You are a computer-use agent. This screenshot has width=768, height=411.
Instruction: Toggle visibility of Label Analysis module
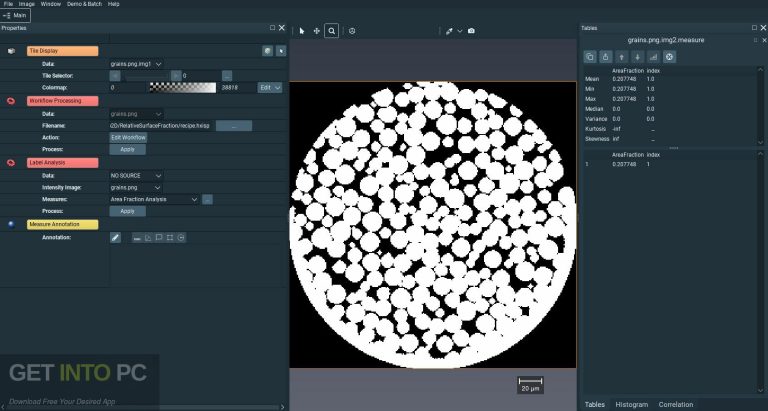coord(11,162)
